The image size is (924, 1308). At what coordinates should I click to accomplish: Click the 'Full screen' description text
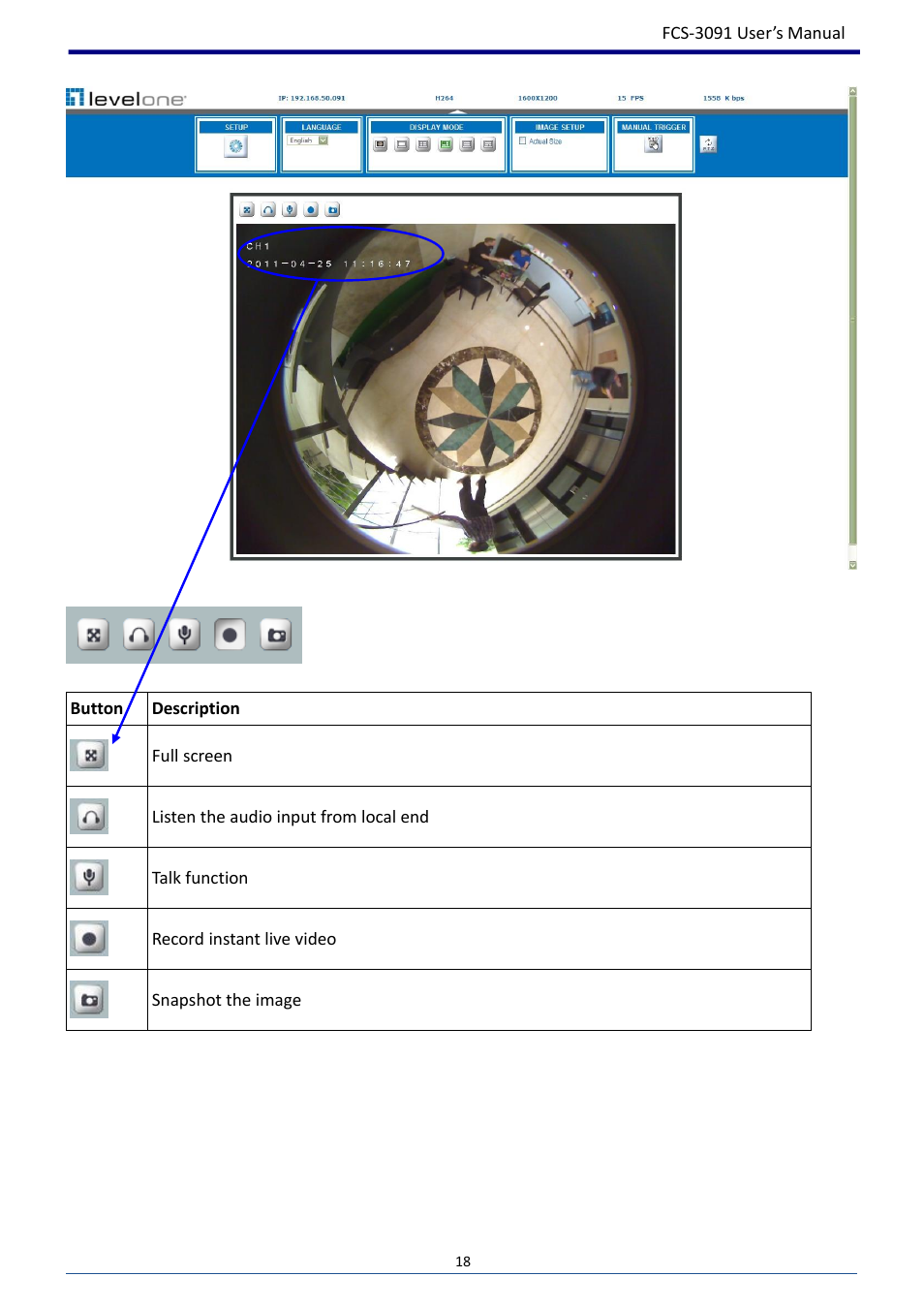pos(192,756)
